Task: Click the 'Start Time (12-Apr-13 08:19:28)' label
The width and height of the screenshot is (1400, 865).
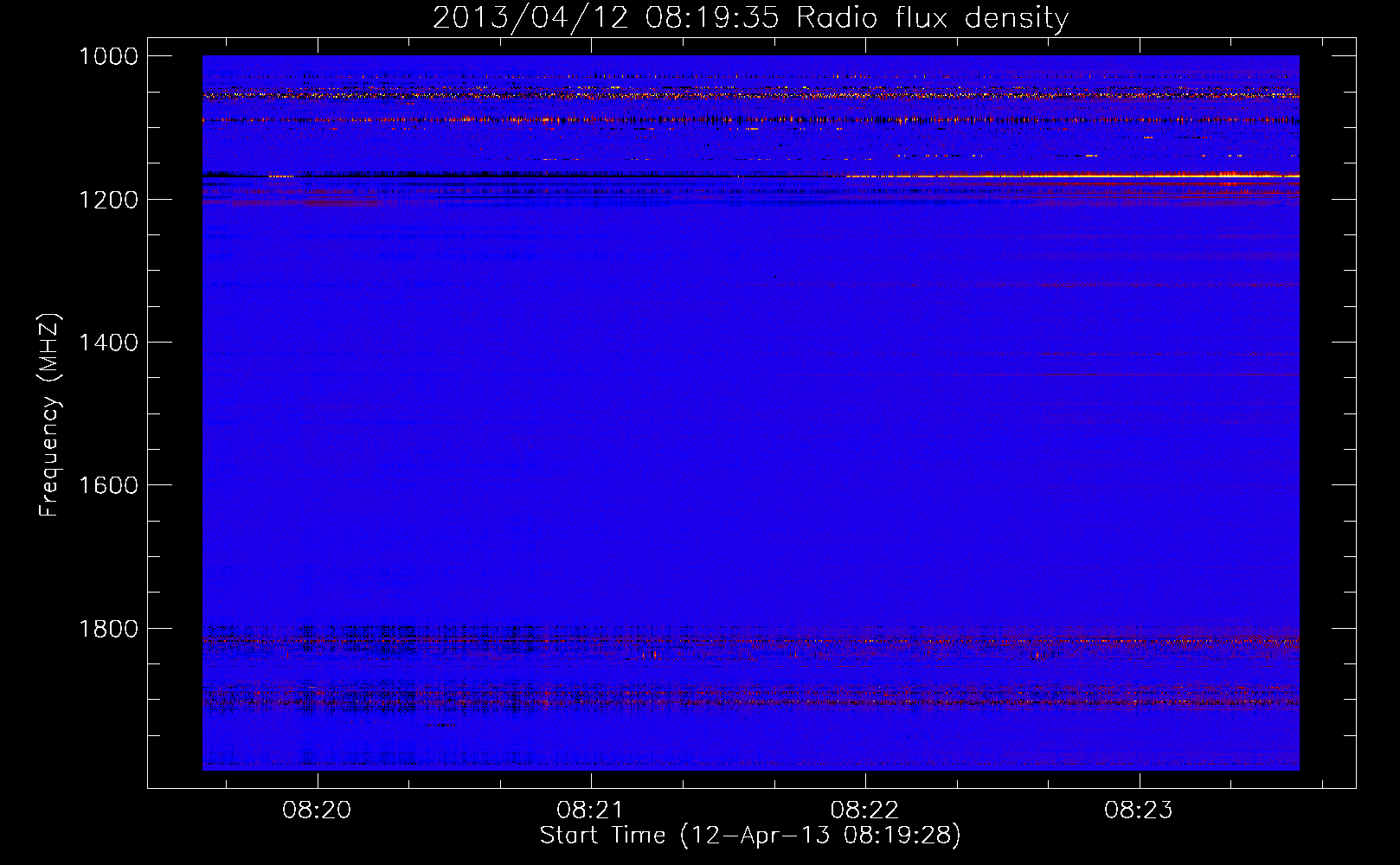Action: coord(750,836)
